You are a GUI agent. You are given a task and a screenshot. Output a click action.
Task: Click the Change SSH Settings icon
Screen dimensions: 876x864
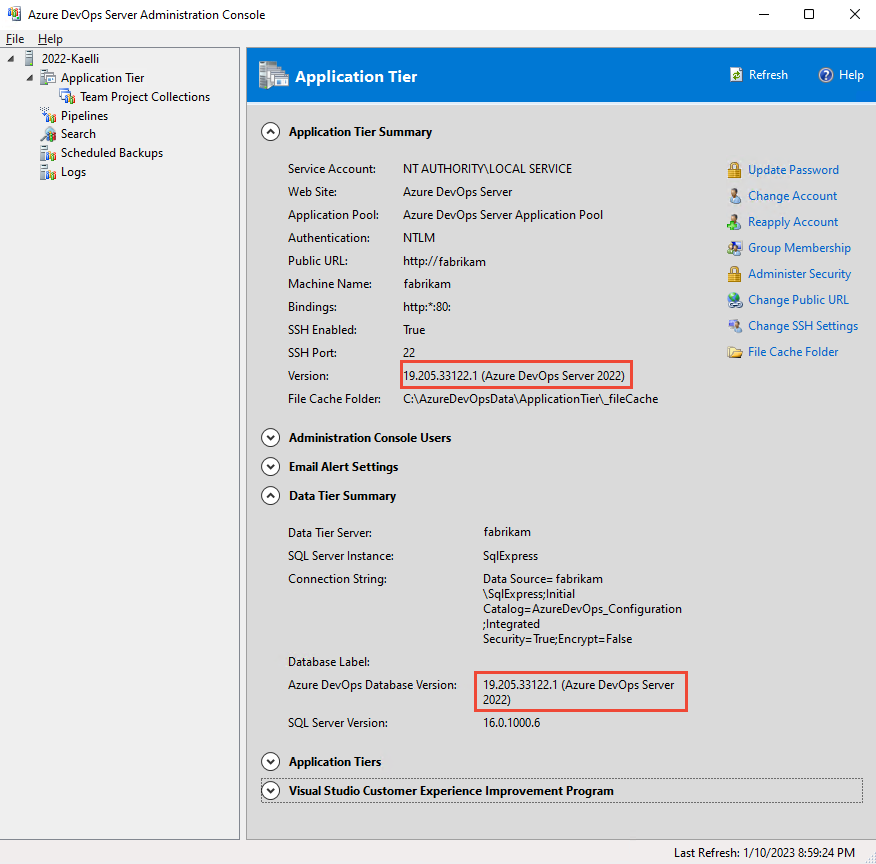733,325
